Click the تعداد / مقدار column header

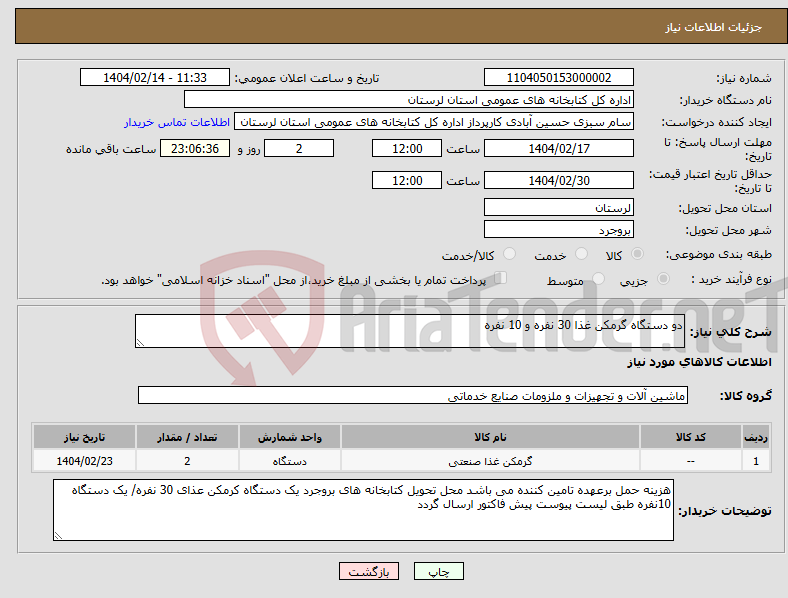[187, 437]
